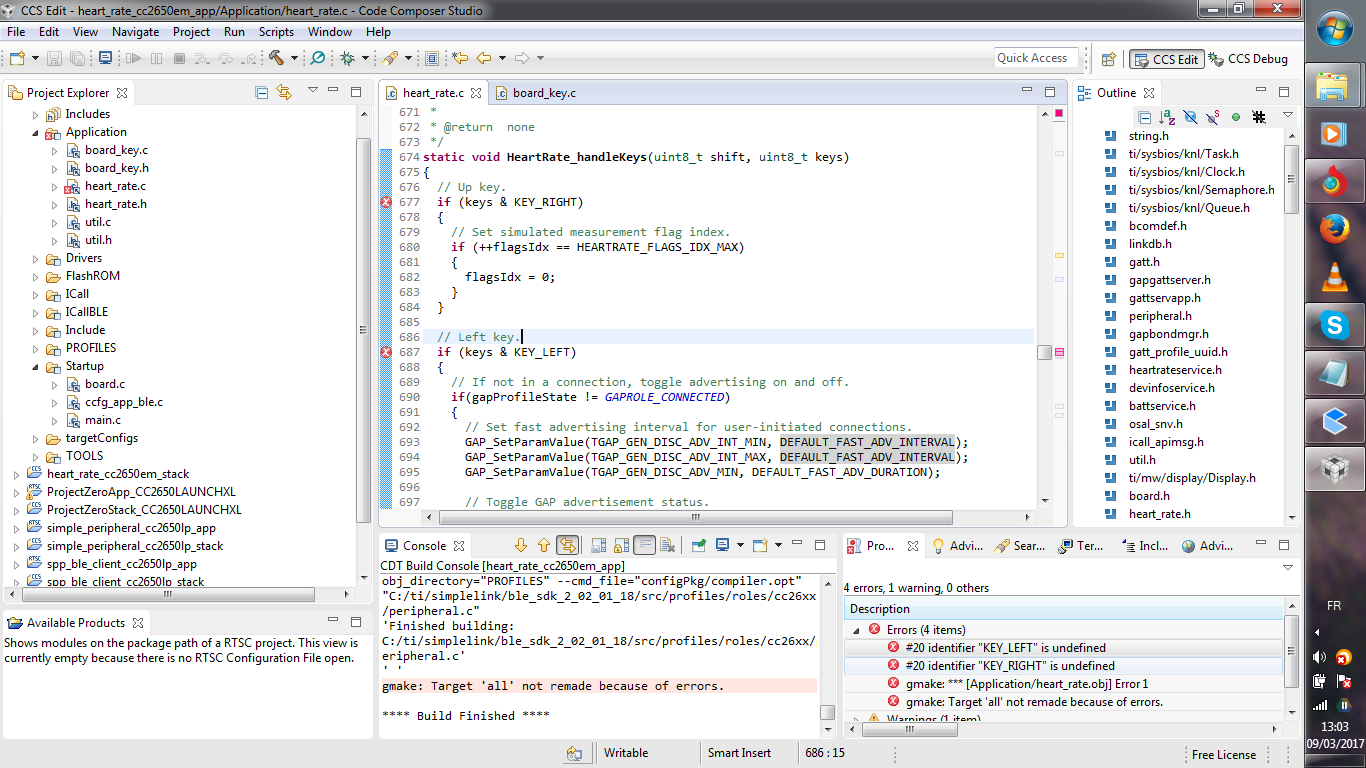Go to next error in Console
Image resolution: width=1366 pixels, height=768 pixels.
(x=520, y=545)
